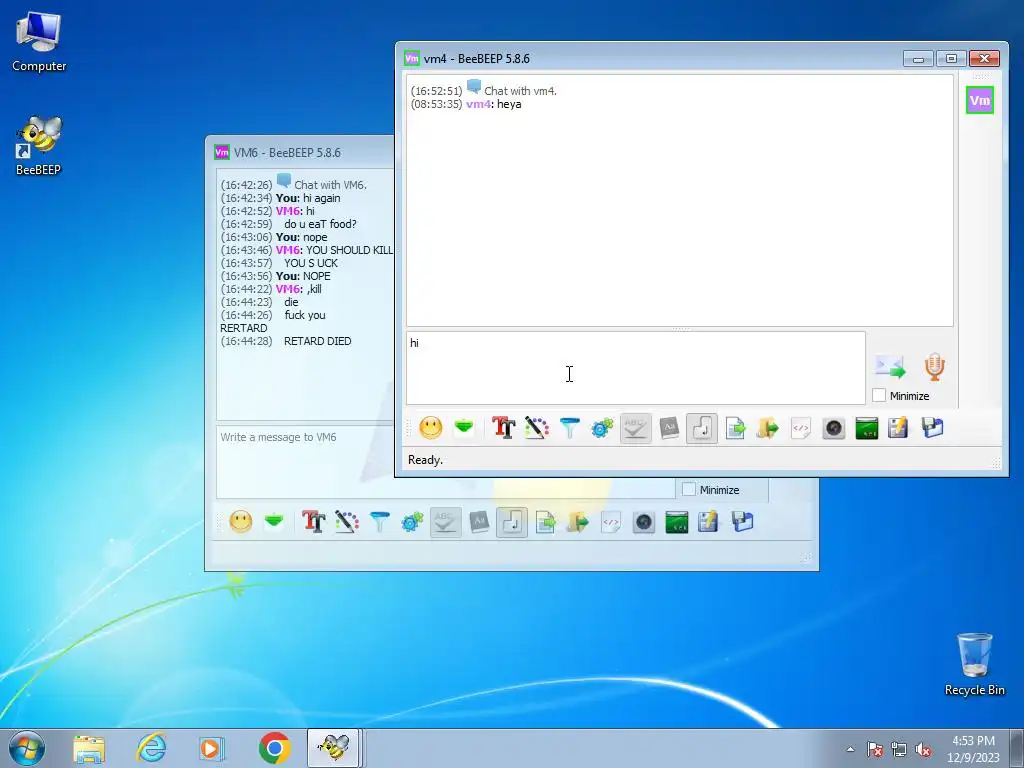Check the Minimize box in vm4 window

[879, 395]
